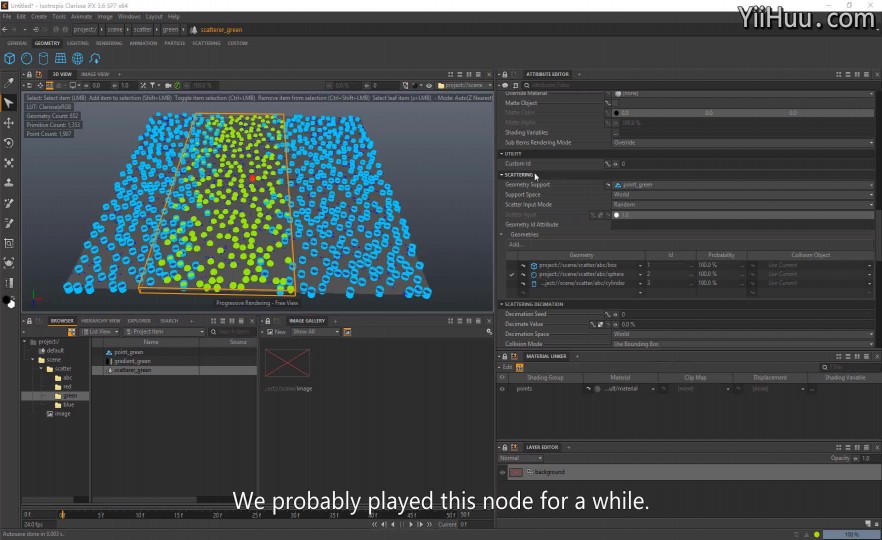Open Support Space dropdown

[x=742, y=195]
